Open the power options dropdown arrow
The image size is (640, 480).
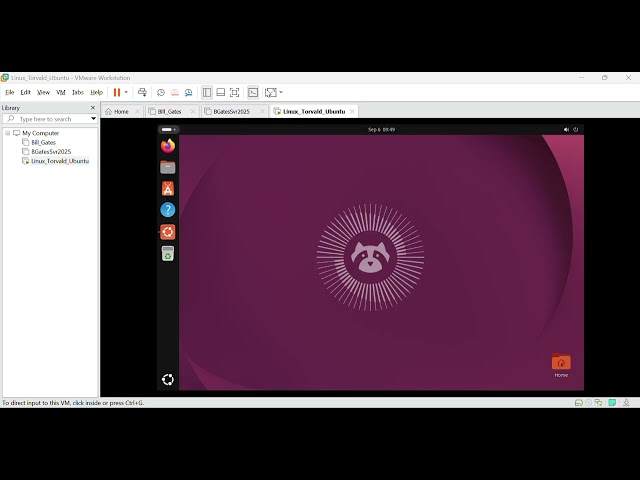[126, 92]
